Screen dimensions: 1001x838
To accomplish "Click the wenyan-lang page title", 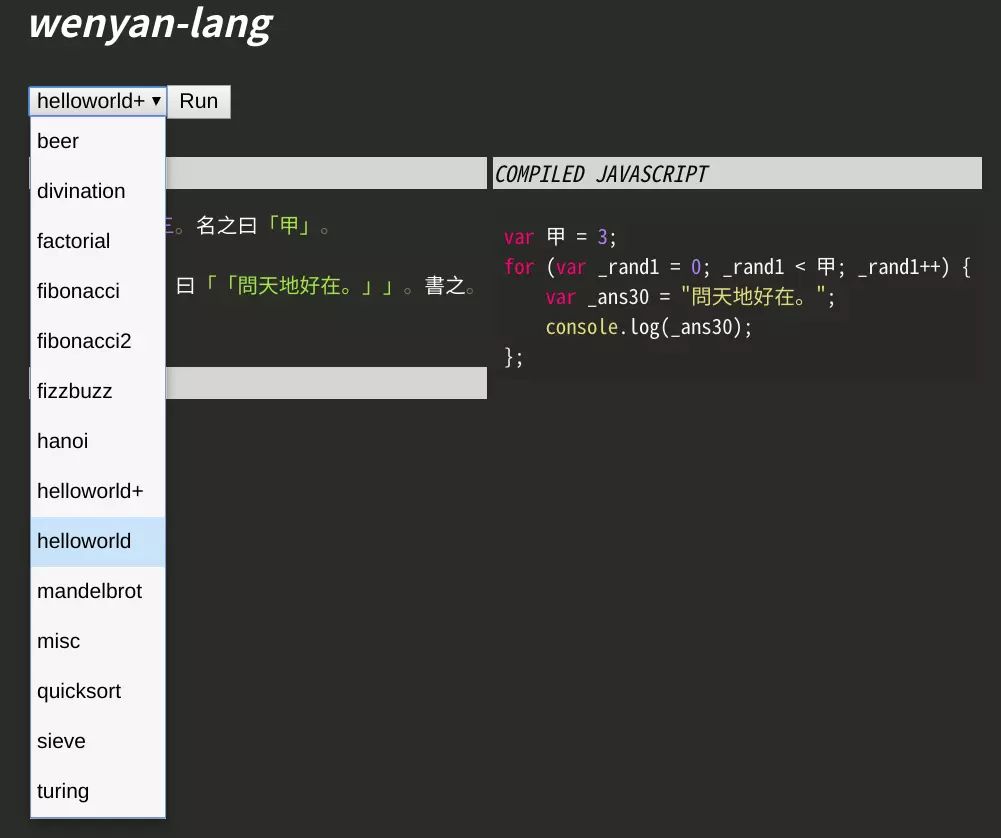I will (x=151, y=24).
